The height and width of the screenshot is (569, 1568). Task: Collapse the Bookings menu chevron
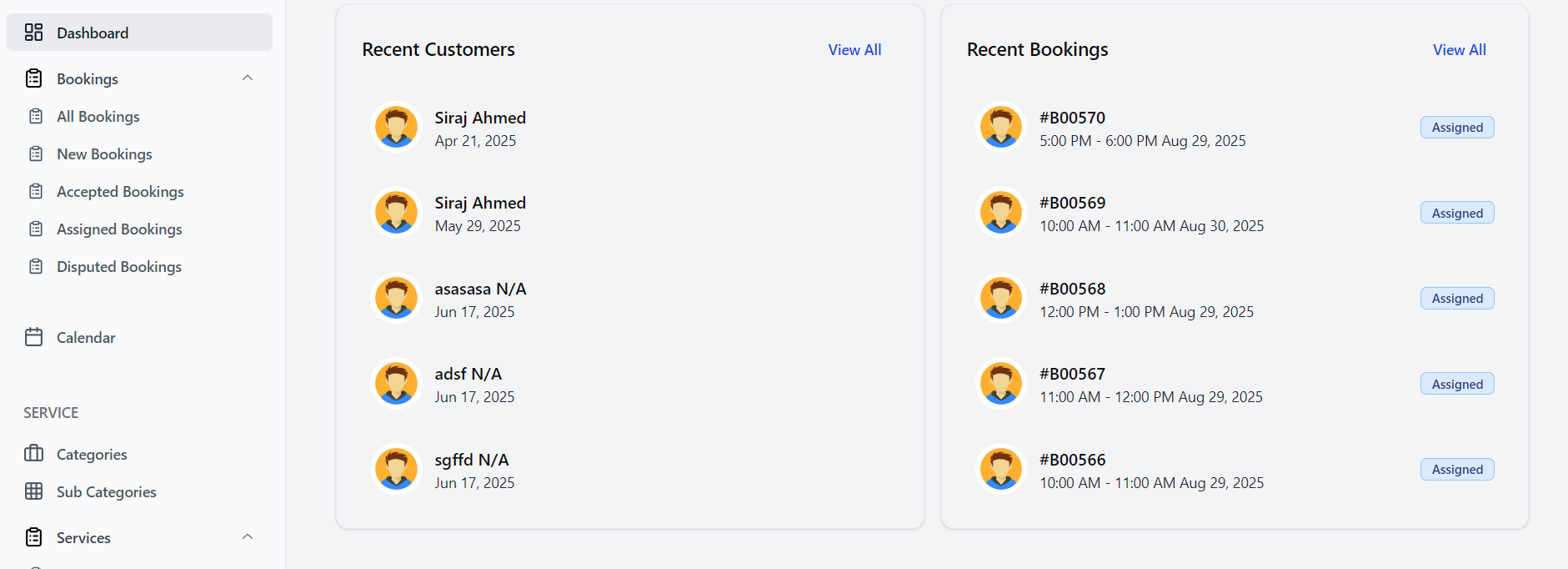coord(247,78)
